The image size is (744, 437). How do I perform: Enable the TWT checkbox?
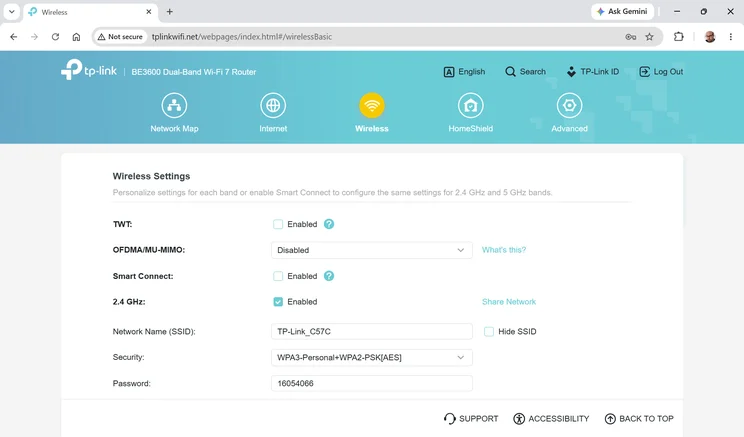278,224
